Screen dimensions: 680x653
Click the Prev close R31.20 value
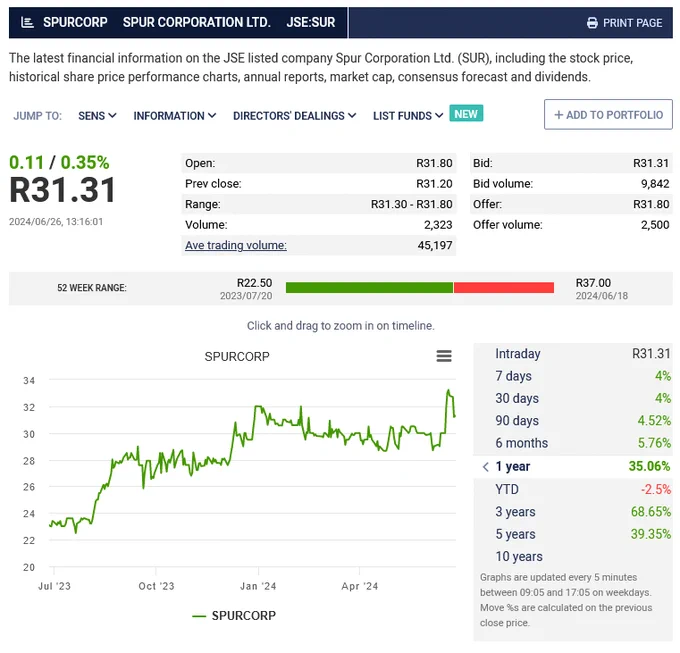click(x=434, y=183)
